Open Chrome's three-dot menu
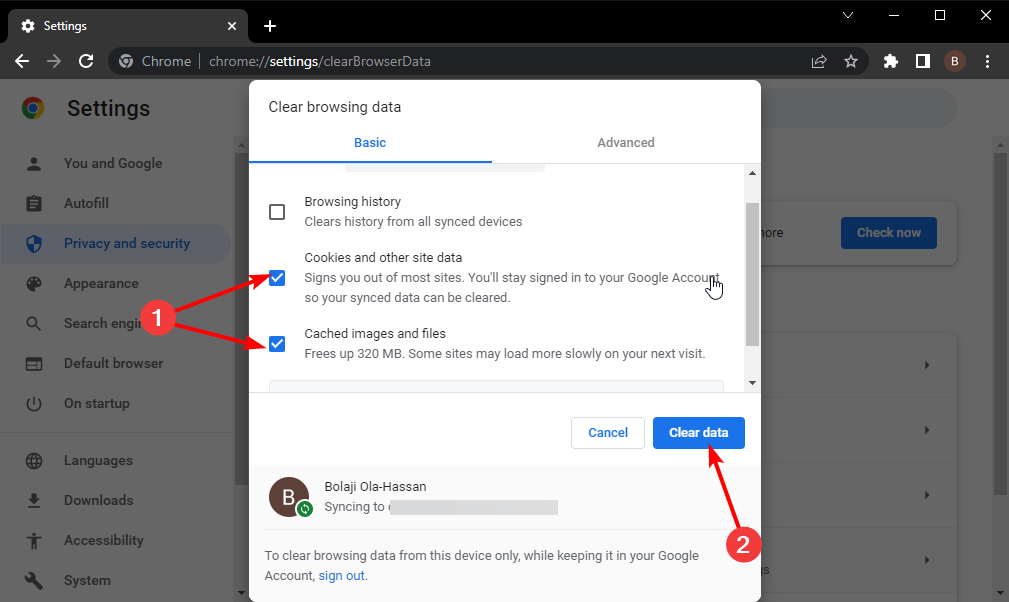This screenshot has height=602, width=1009. click(987, 61)
